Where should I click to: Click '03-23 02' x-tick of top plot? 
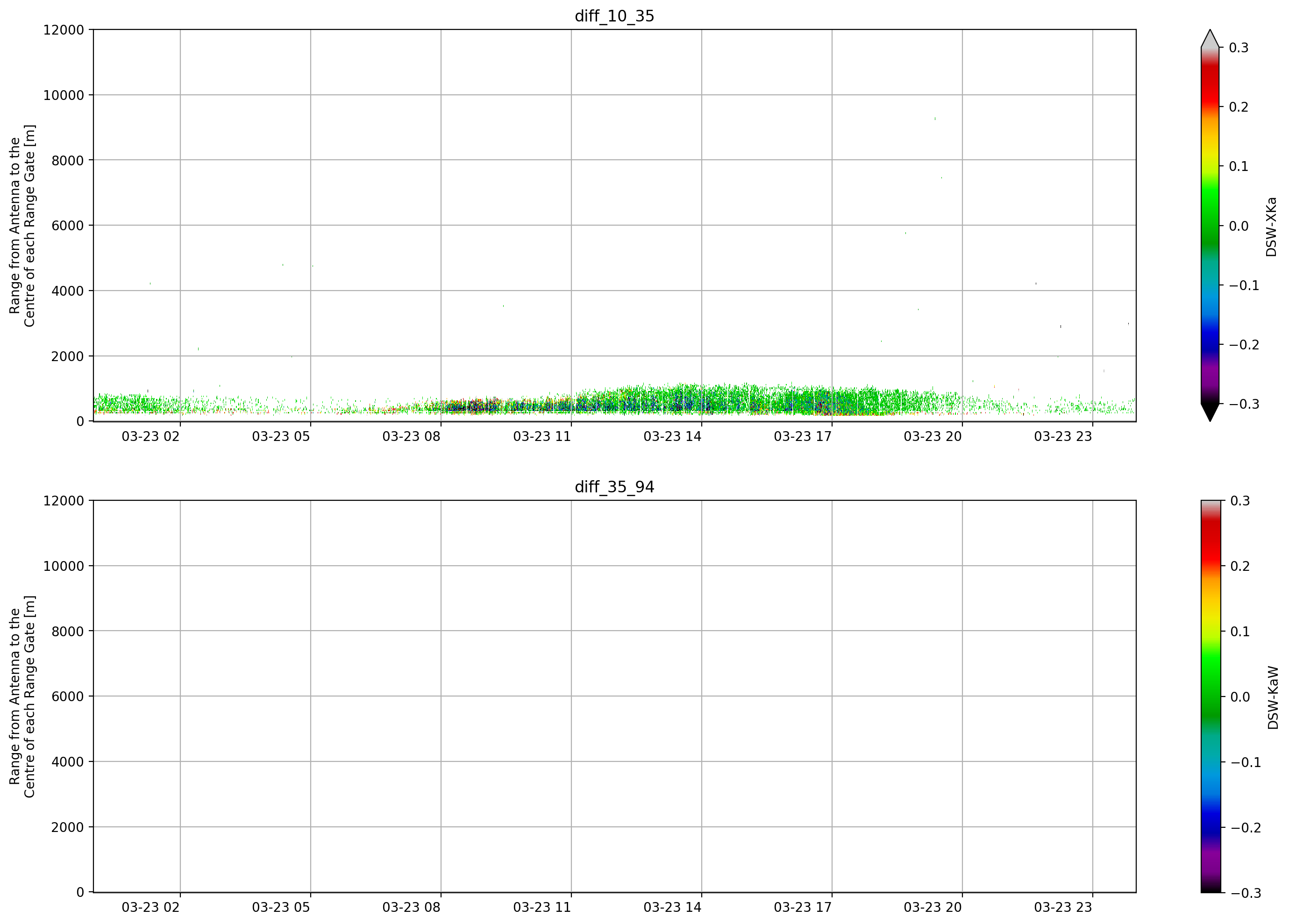tap(150, 436)
